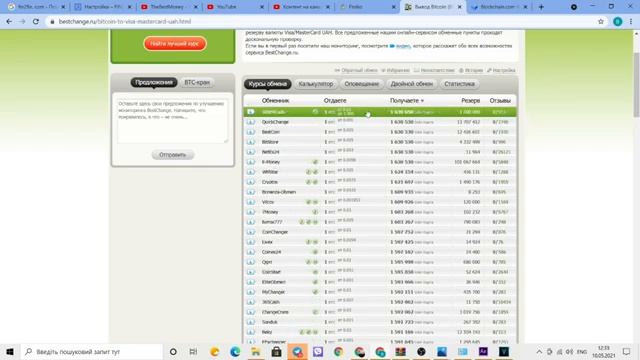The image size is (640, 360).
Task: Open Windows Start menu
Action: click(x=10, y=351)
